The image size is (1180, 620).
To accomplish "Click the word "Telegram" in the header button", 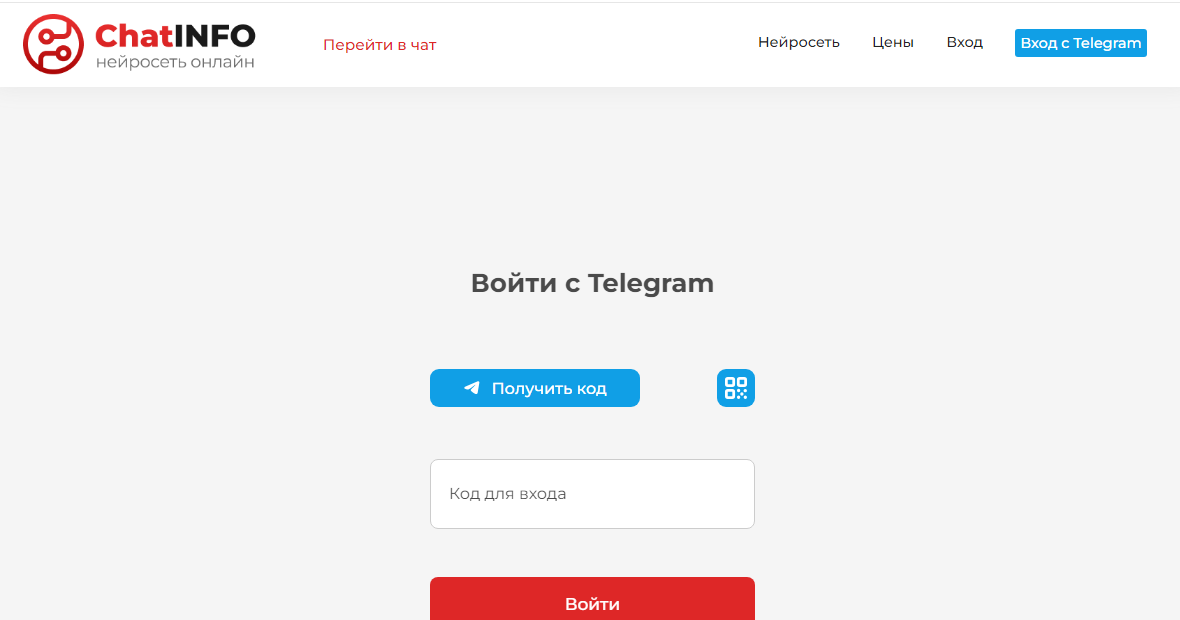I will [1107, 43].
